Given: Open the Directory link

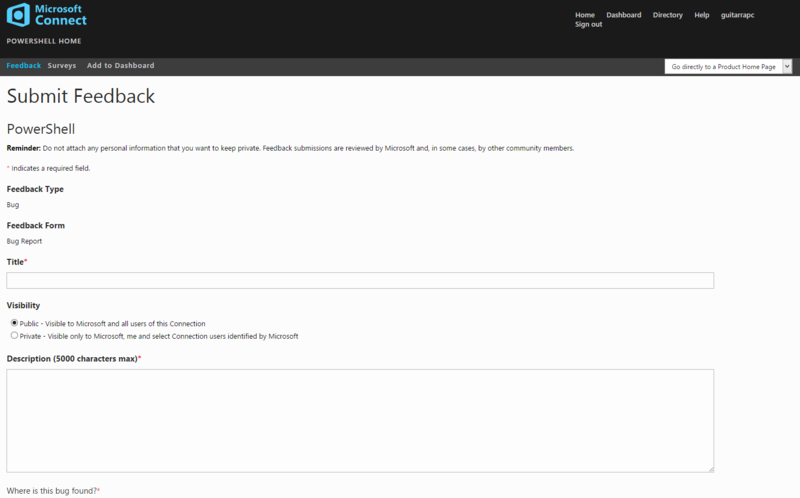Looking at the screenshot, I should coord(667,15).
